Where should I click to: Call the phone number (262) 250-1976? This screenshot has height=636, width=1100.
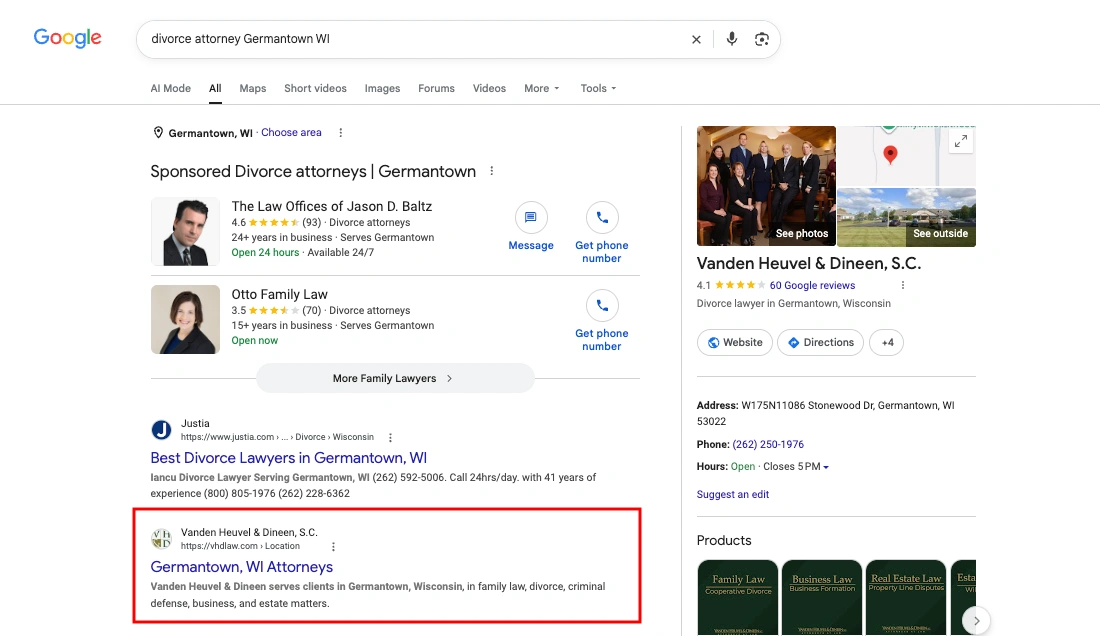click(768, 445)
